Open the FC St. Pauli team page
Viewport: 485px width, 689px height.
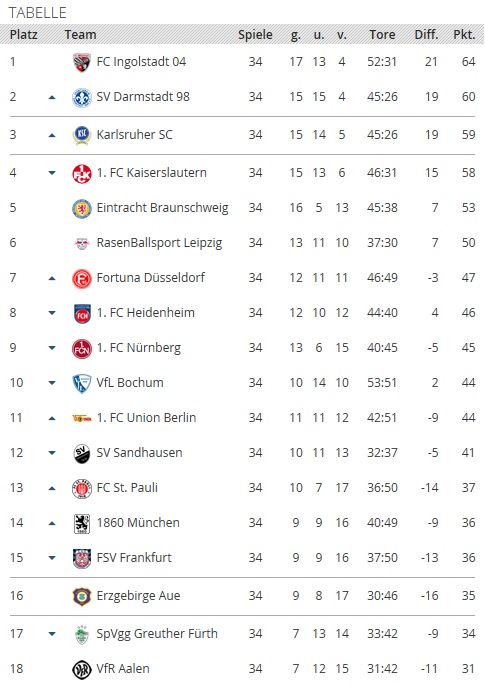click(127, 487)
